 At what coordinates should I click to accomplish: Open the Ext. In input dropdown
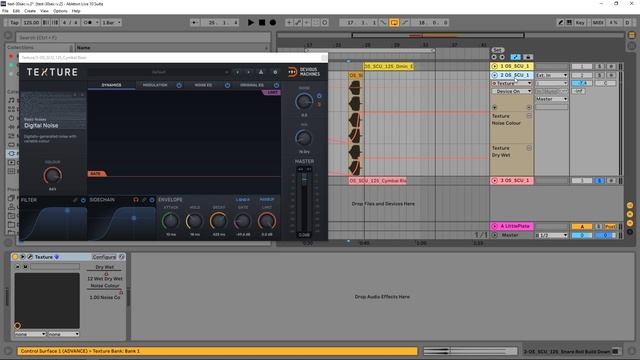(551, 75)
